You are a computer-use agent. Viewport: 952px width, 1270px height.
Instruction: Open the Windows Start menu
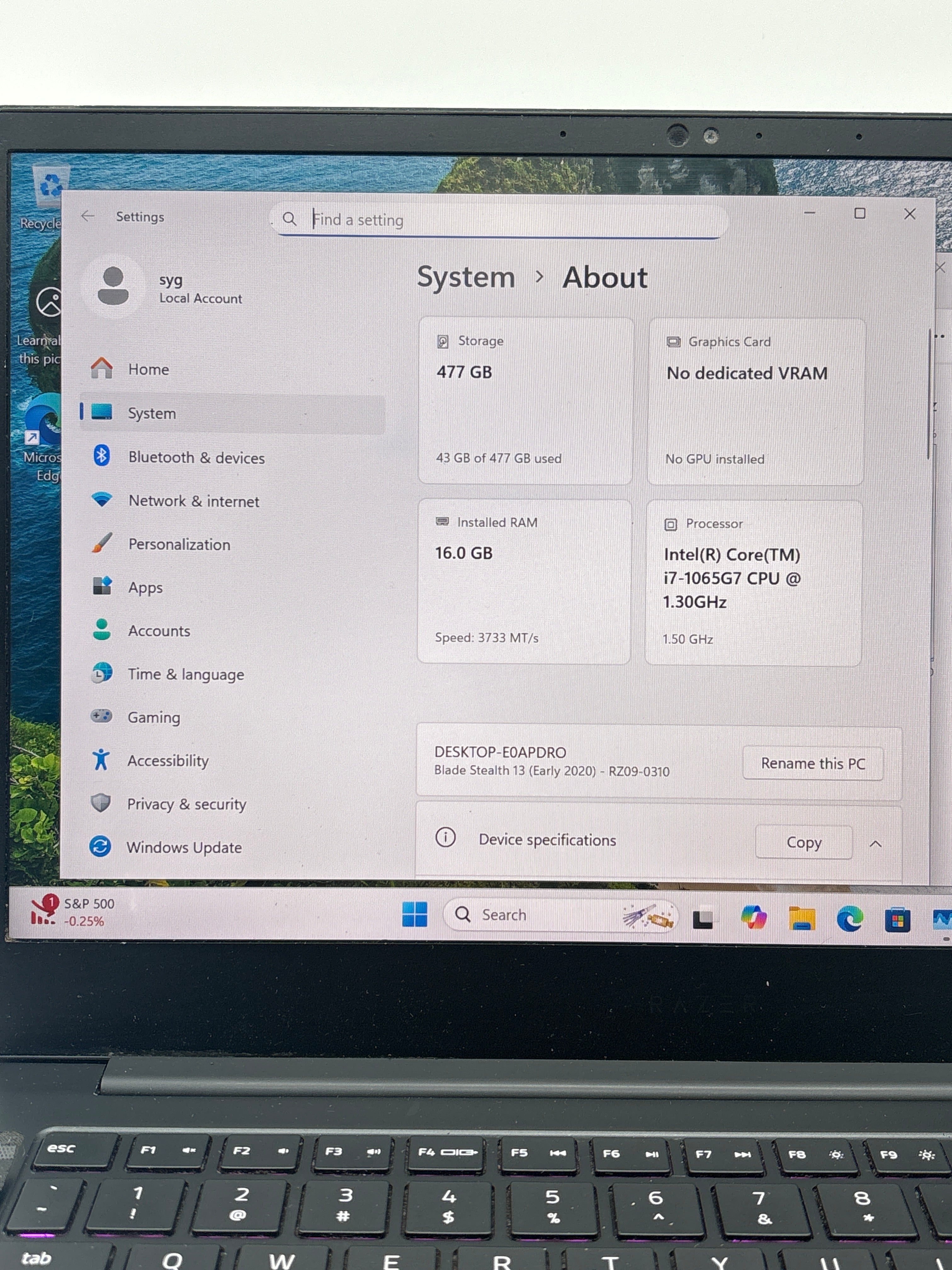(x=414, y=914)
